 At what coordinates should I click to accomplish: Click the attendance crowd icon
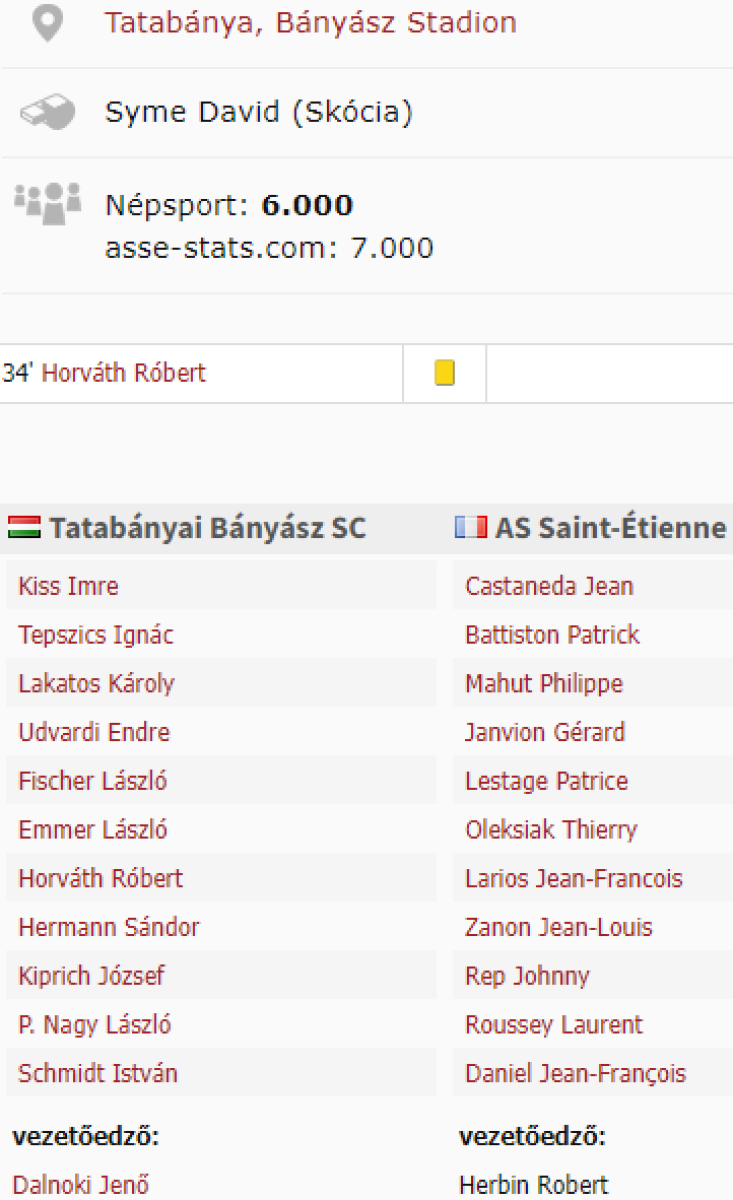pyautogui.click(x=47, y=202)
